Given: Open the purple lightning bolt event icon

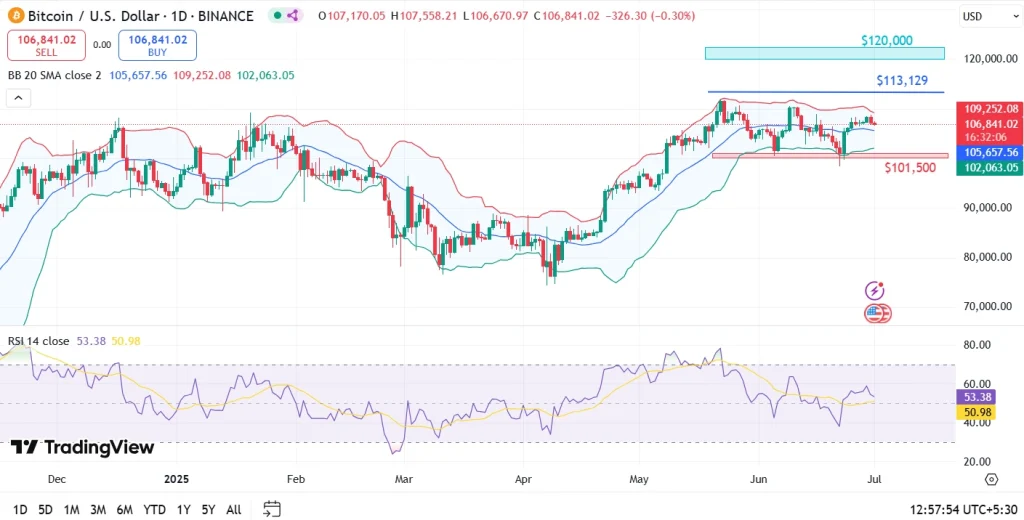Looking at the screenshot, I should click(x=876, y=290).
